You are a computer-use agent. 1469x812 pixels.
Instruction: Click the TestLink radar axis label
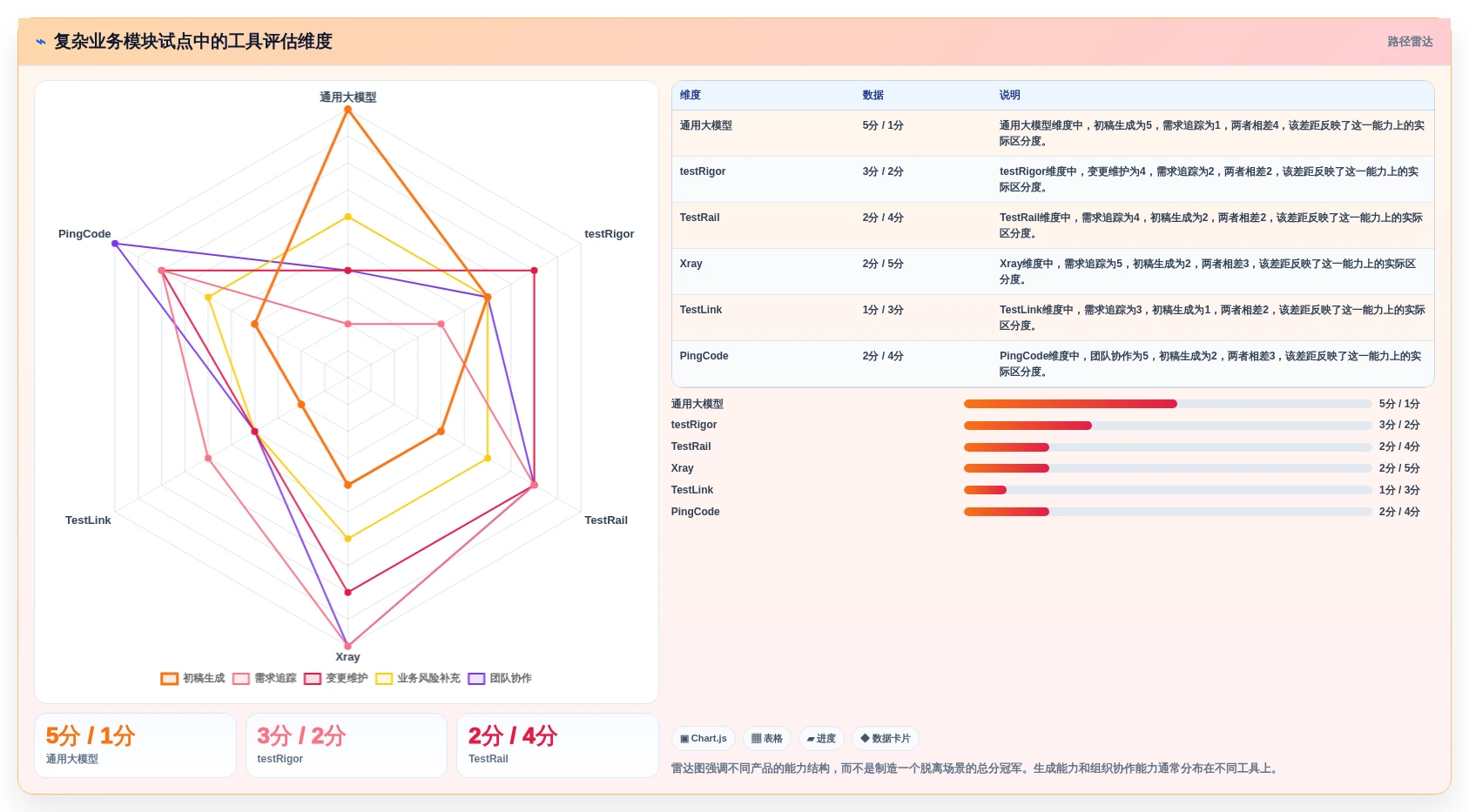88,520
